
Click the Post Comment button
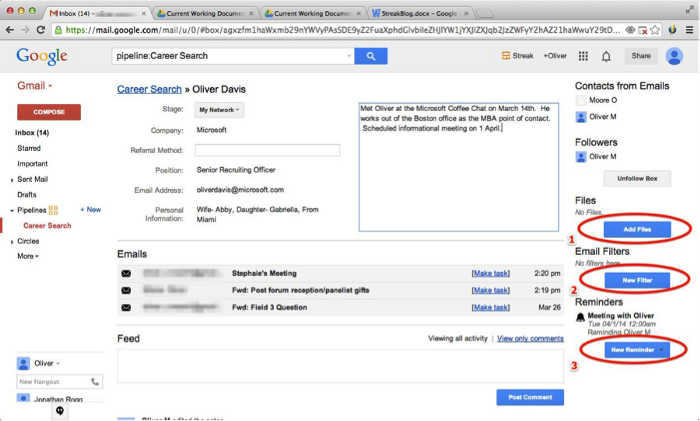530,397
